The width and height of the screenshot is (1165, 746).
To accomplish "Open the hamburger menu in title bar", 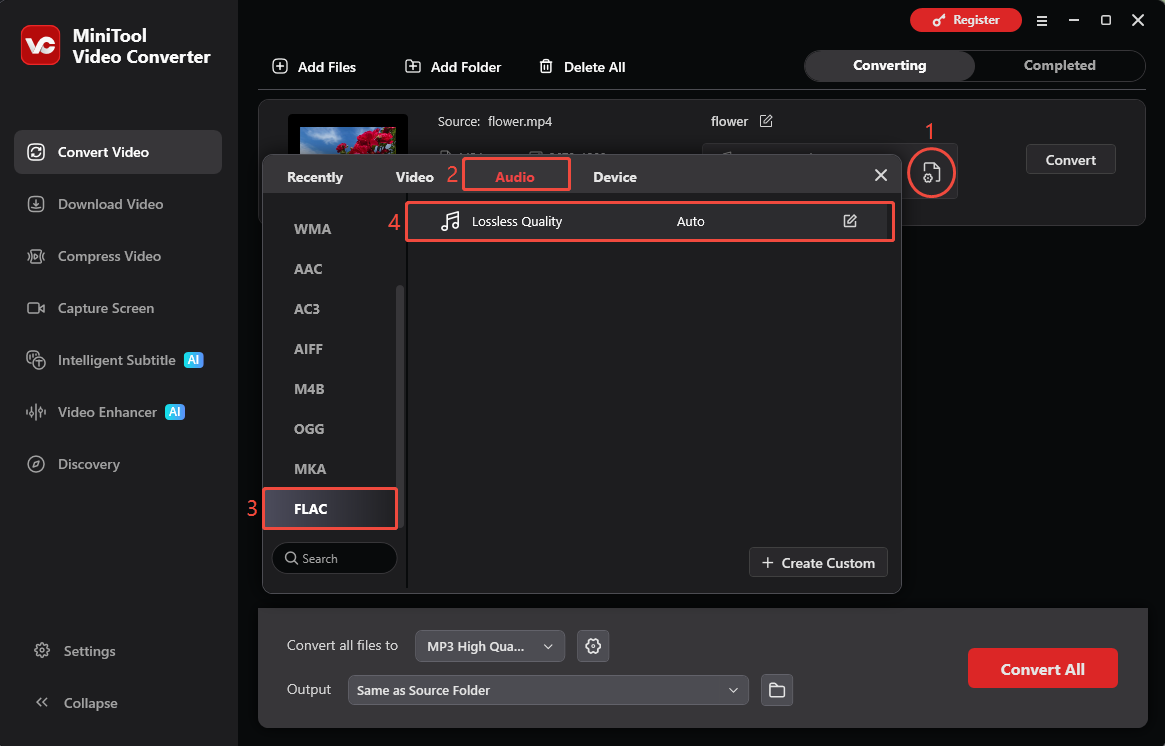I will point(1042,21).
